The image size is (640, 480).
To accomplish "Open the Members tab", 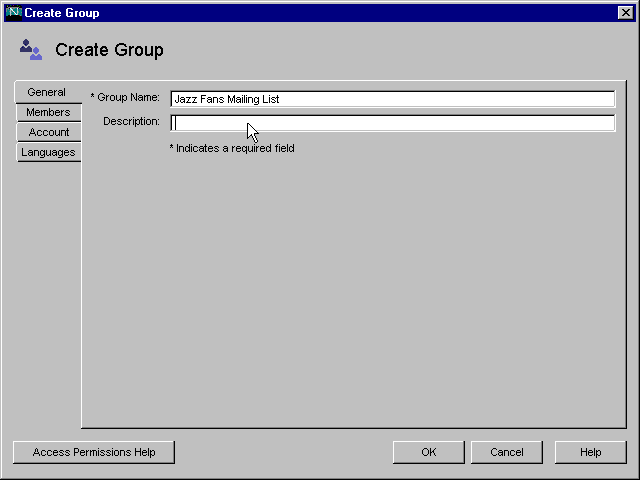I will (49, 112).
